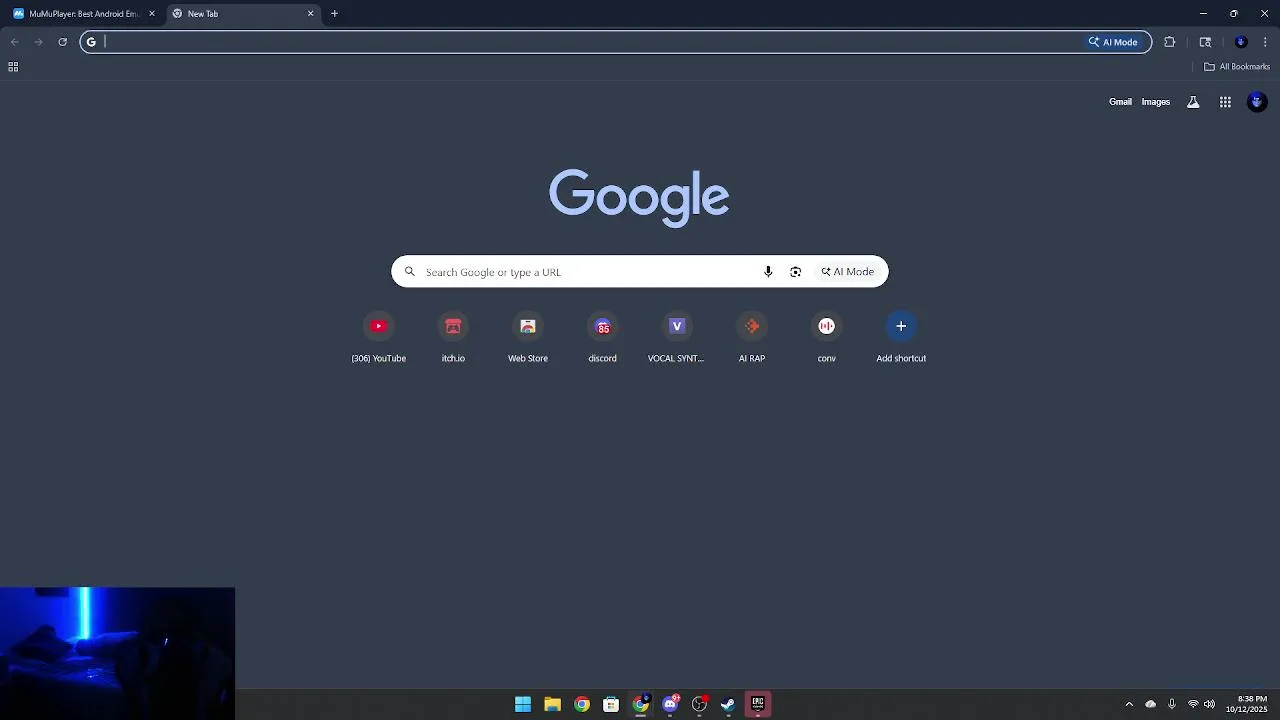Open the discord shortcut
Screen dimensions: 1280x720
[x=602, y=338]
